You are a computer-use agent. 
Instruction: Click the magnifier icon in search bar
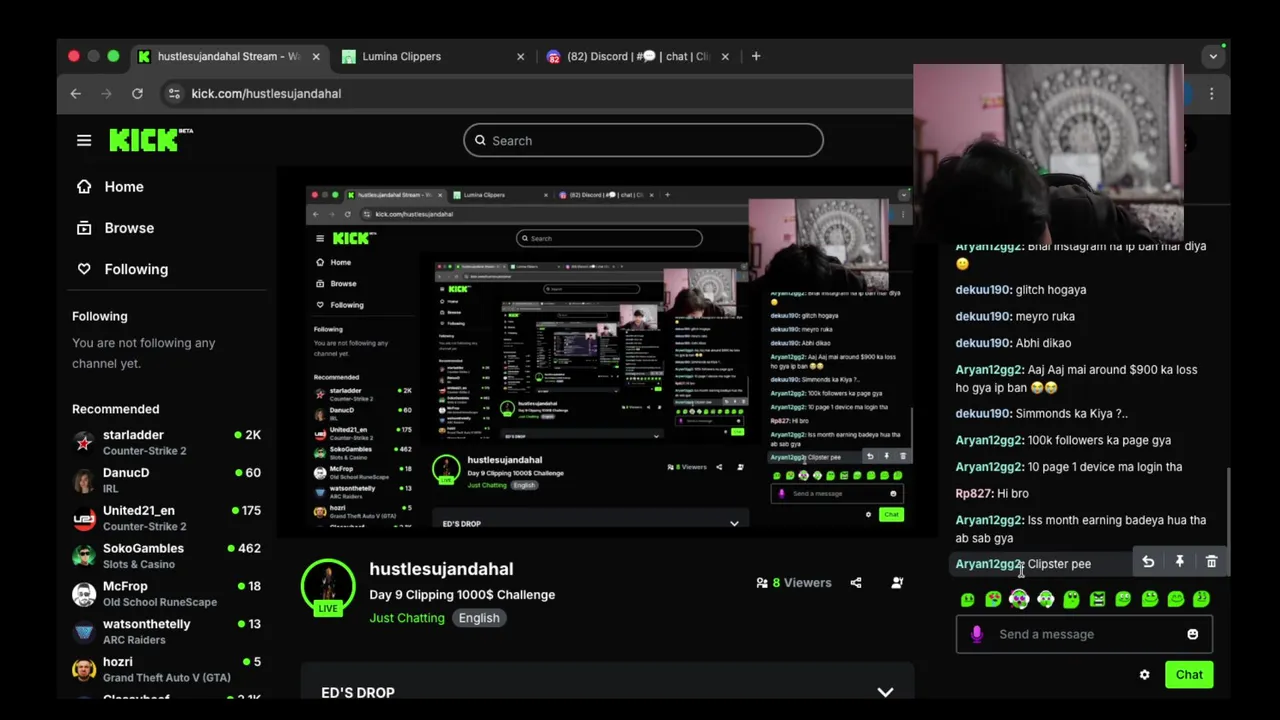tap(480, 141)
